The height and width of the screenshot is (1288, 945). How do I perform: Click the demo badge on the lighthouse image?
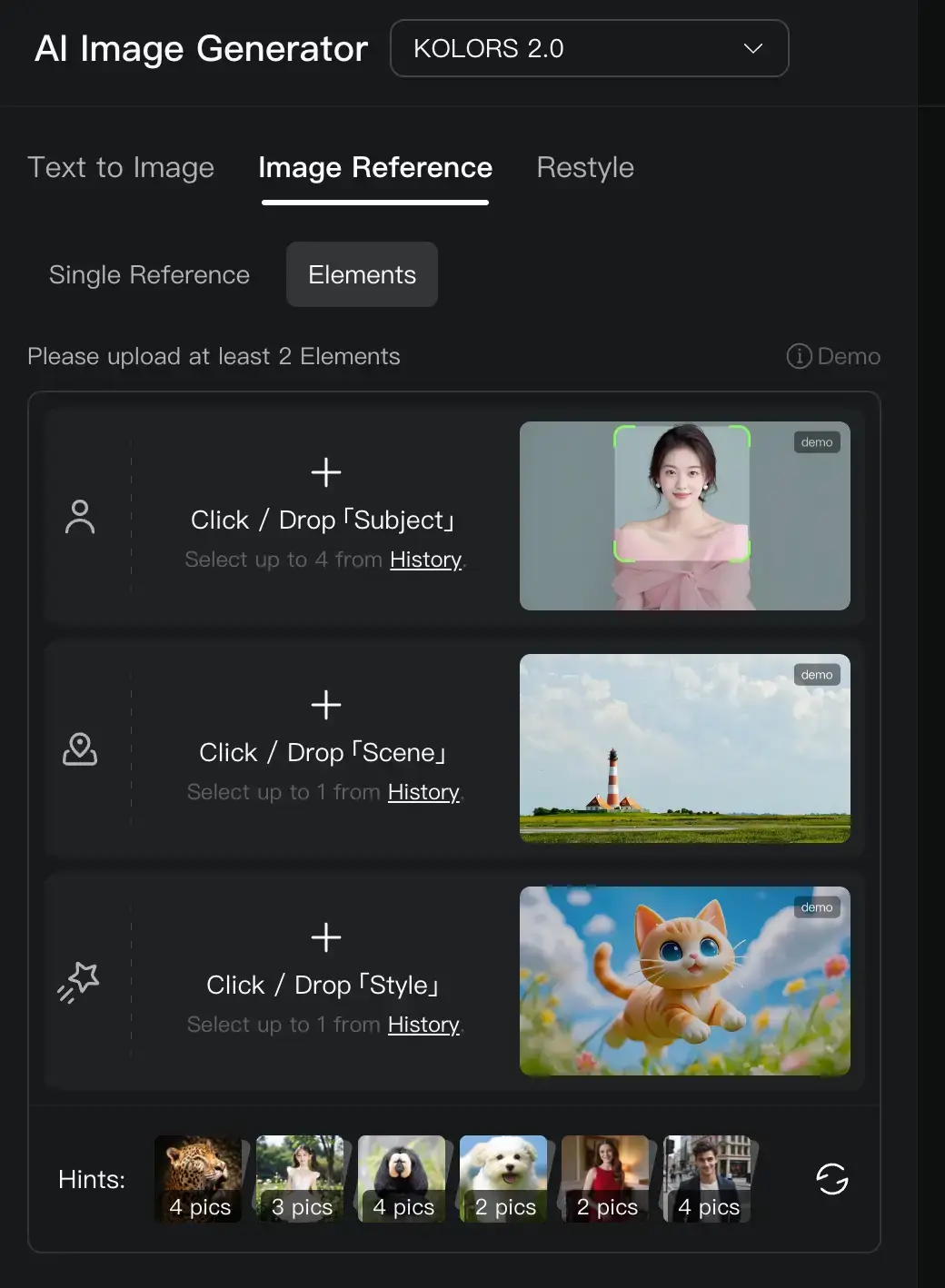(817, 675)
